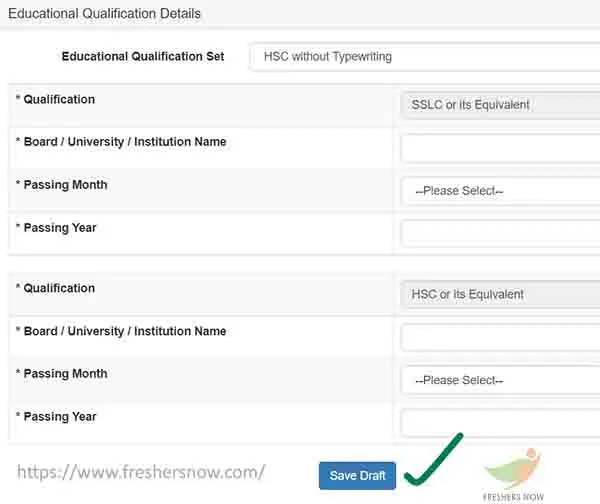Open the Educational Qualification Set dropdown

(424, 57)
